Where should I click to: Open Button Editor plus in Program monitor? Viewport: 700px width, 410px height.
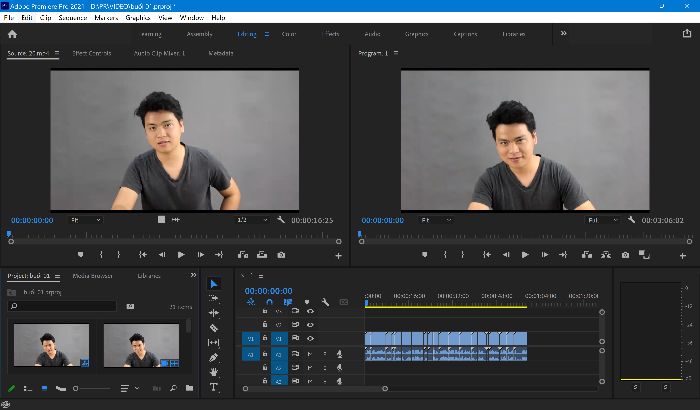pos(683,255)
